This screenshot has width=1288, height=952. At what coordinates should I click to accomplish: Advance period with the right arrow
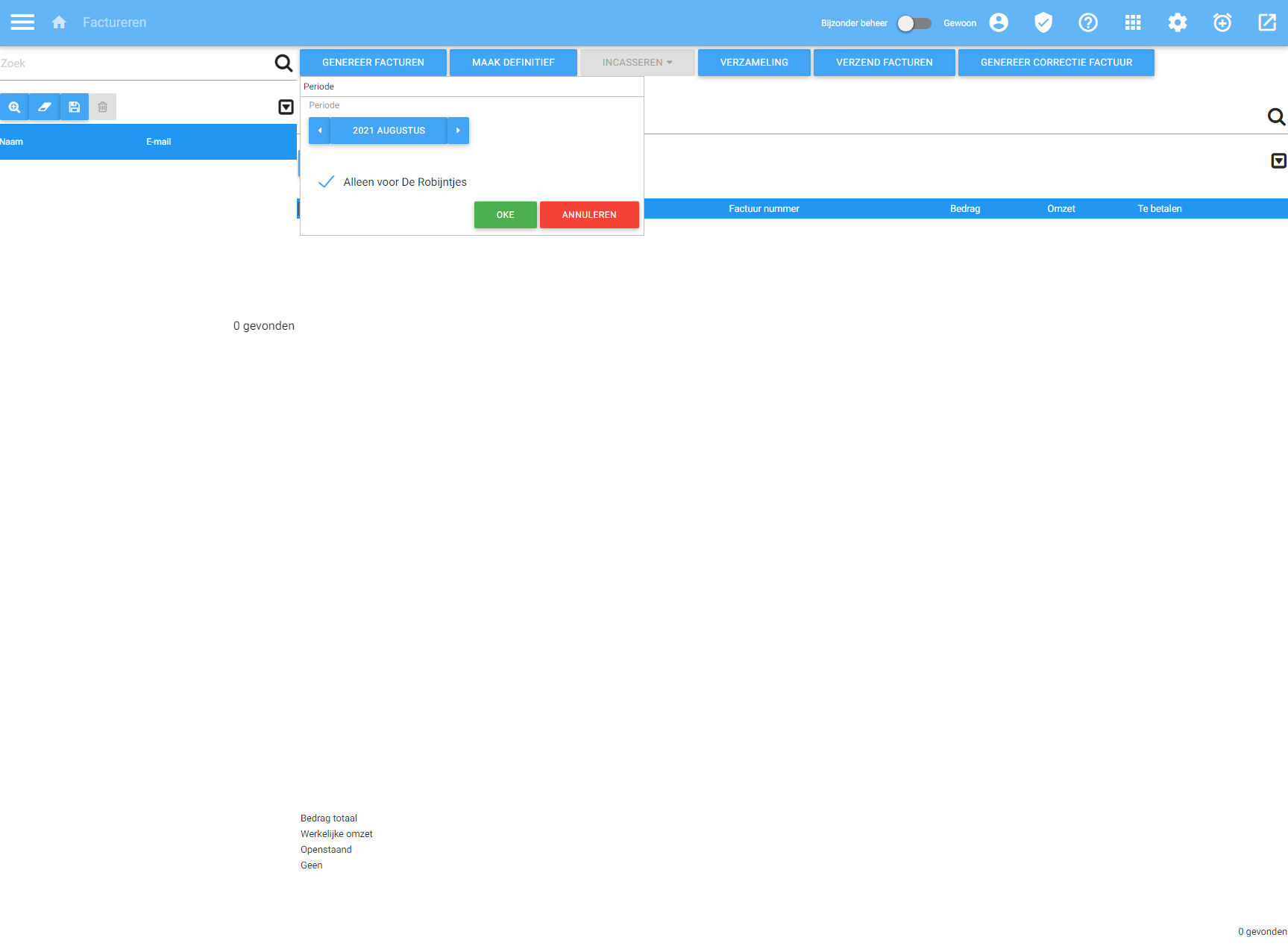click(x=457, y=130)
